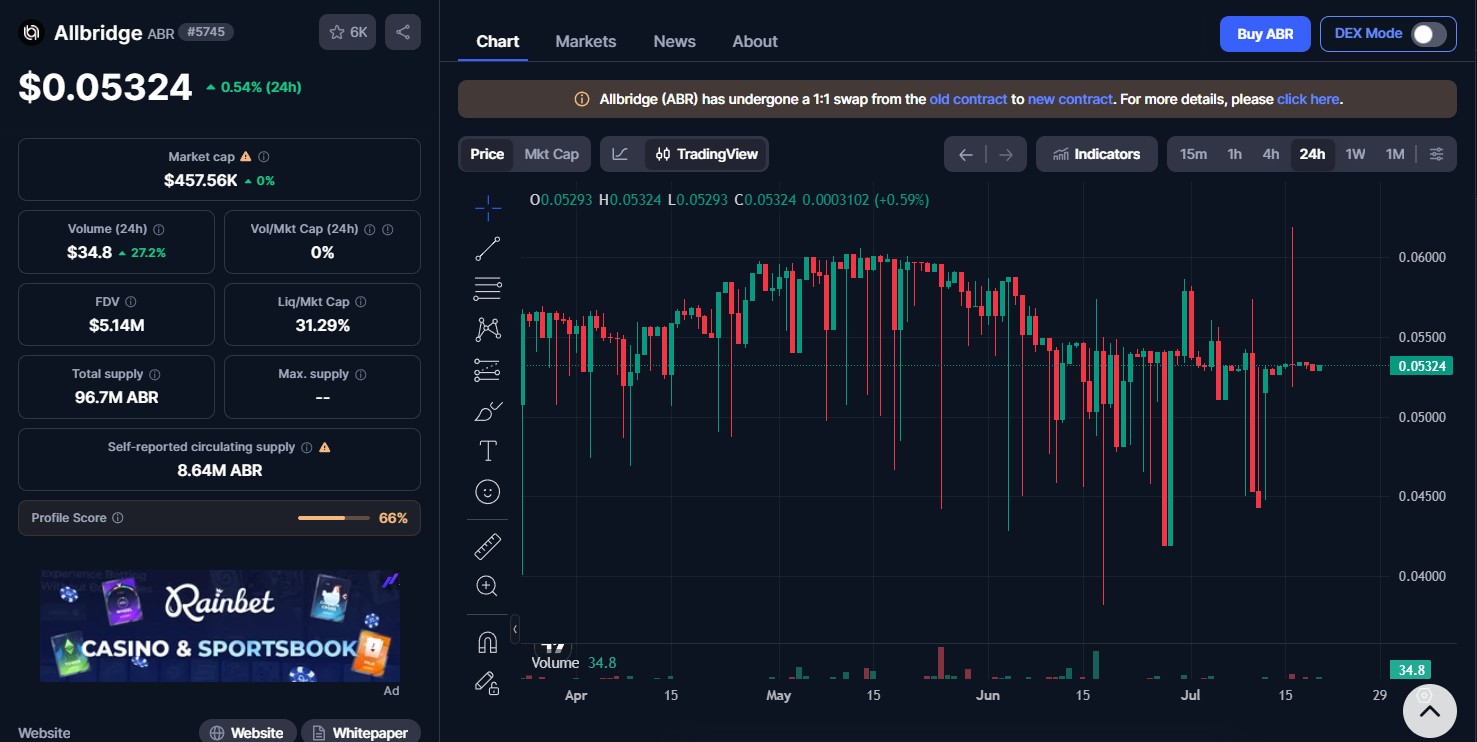The image size is (1477, 742).
Task: Click the $5.14M FDV value
Action: pos(117,325)
